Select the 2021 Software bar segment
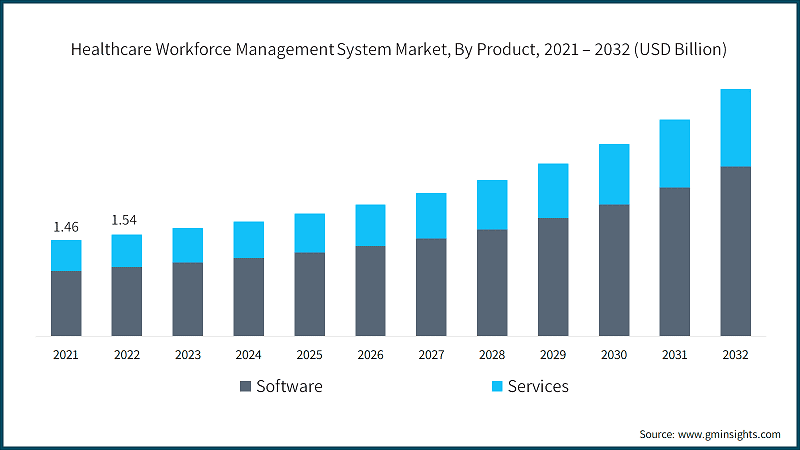800x450 pixels. point(66,303)
